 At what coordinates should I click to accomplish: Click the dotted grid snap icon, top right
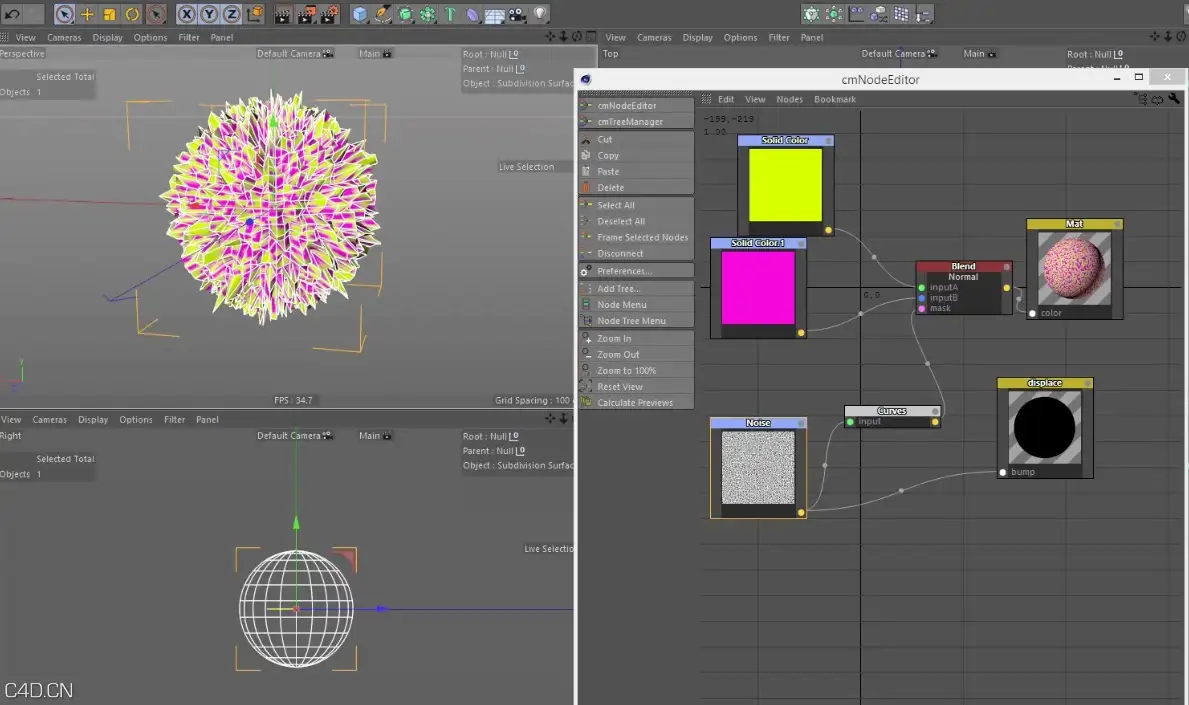(902, 14)
